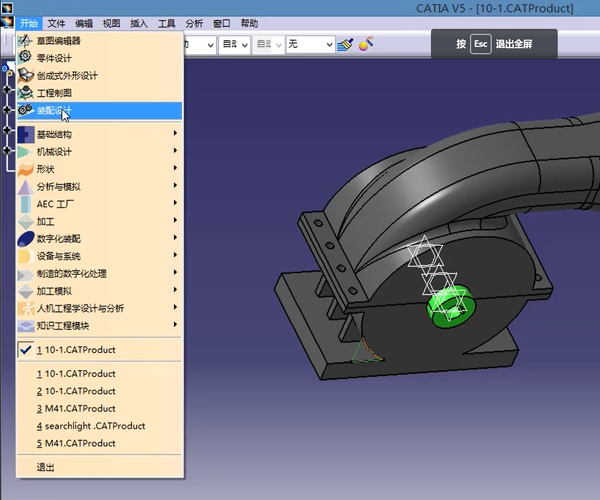Click the AEC 工厂 category icon
Screen dimensions: 600x500
[26, 204]
